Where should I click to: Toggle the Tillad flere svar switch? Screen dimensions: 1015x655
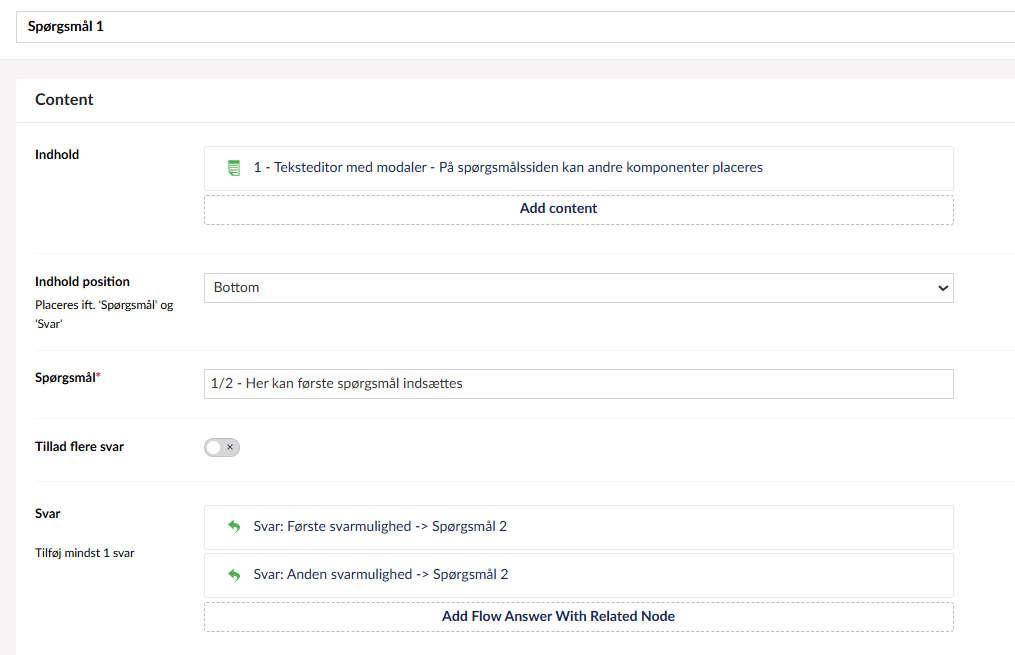click(x=222, y=447)
